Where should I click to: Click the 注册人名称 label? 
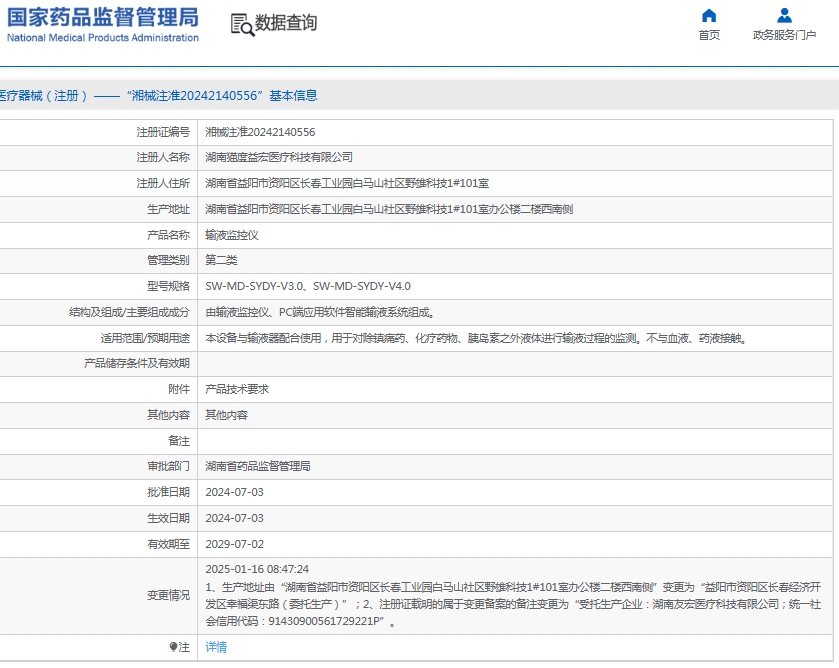pos(163,157)
